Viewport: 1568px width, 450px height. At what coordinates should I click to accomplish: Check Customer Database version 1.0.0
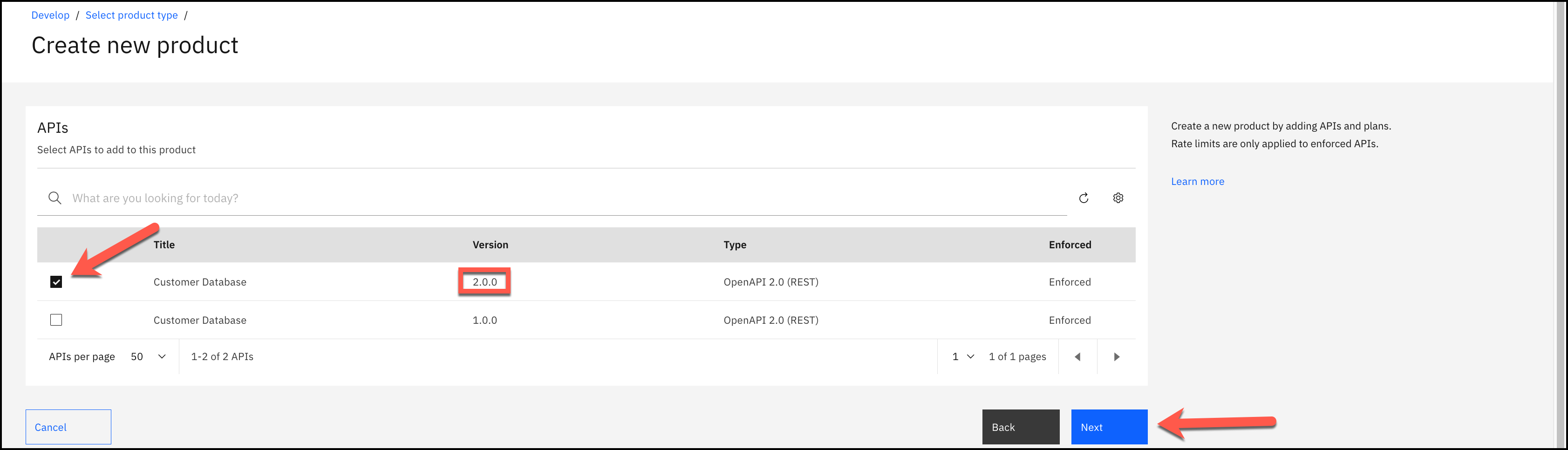click(x=56, y=320)
